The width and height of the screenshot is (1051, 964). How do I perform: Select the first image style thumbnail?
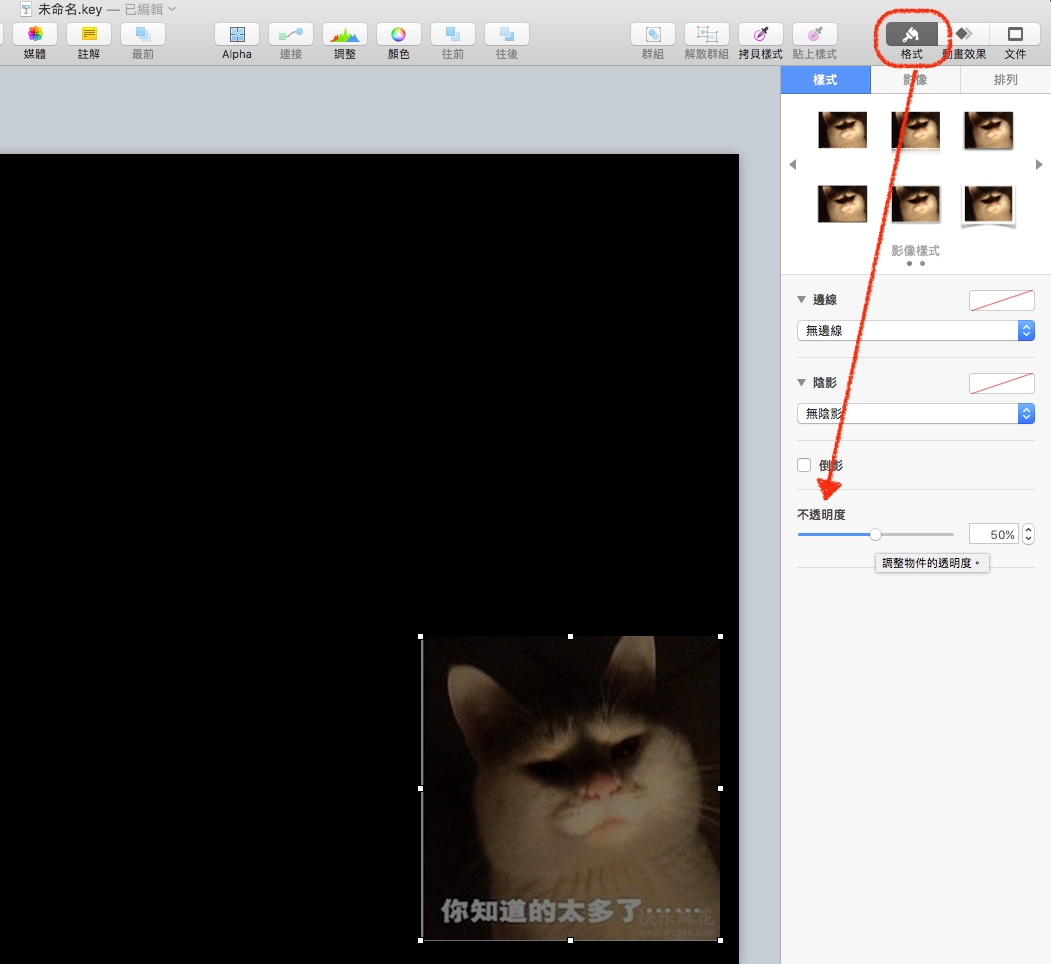[842, 130]
